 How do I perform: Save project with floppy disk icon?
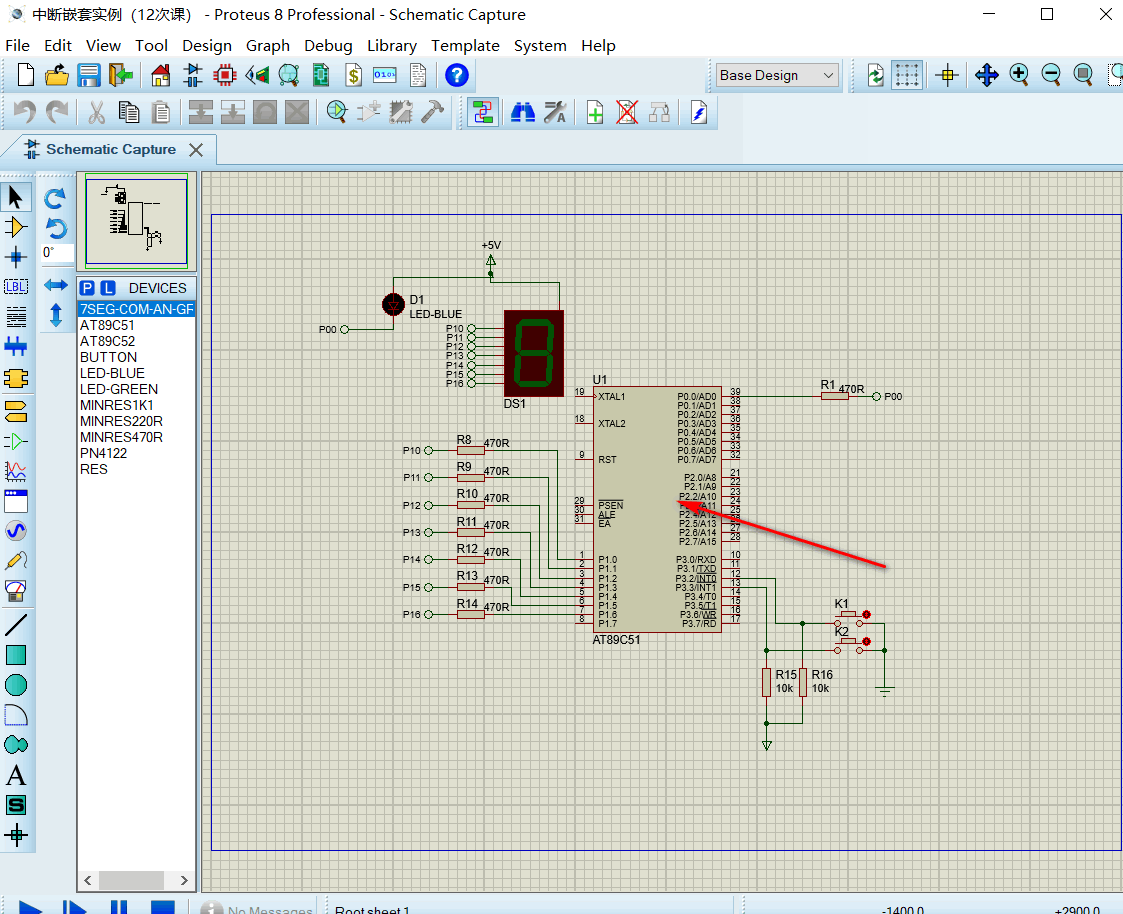89,75
